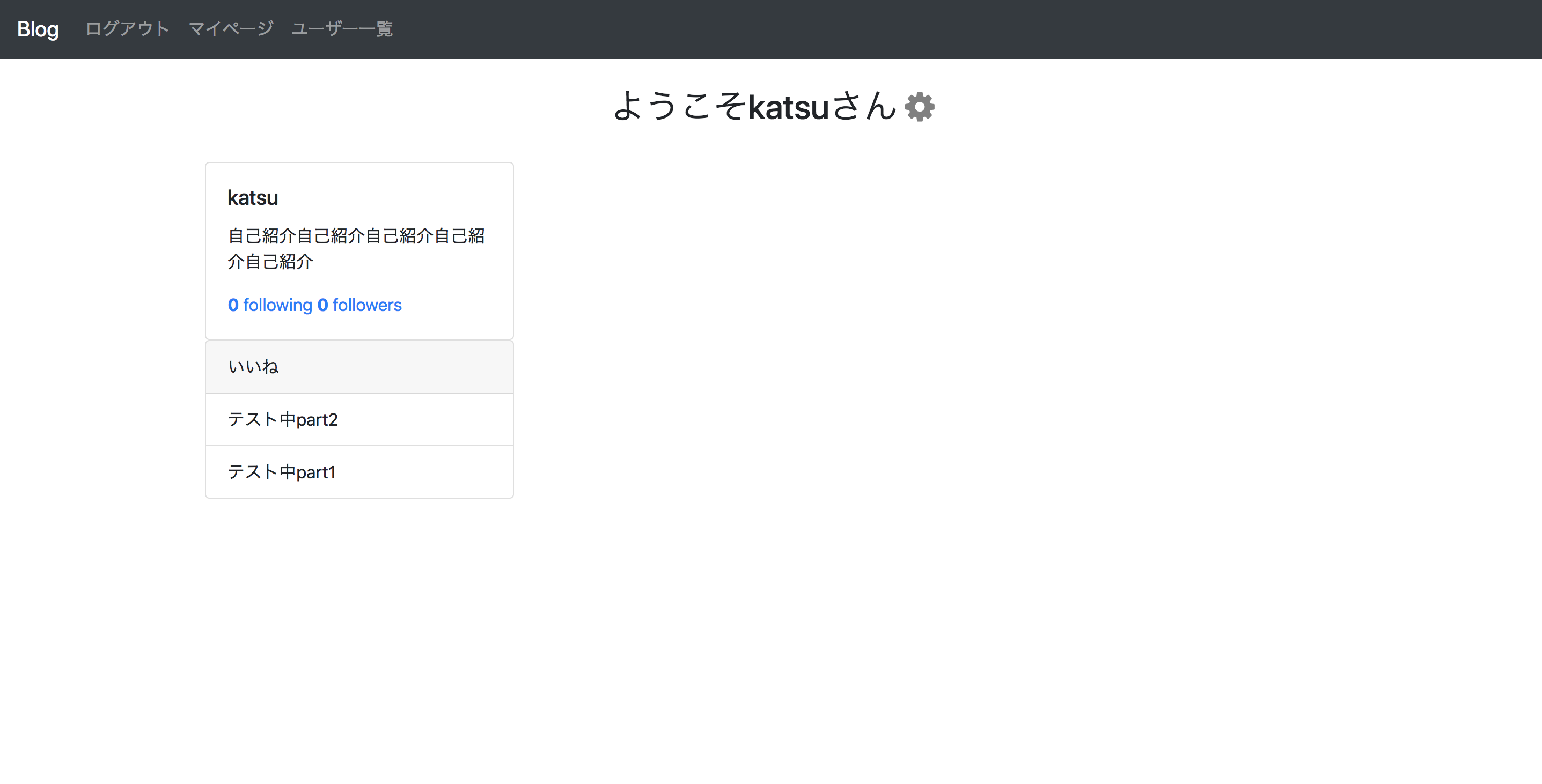The width and height of the screenshot is (1542, 784).
Task: Select ログアウト in the navigation bar
Action: click(127, 29)
